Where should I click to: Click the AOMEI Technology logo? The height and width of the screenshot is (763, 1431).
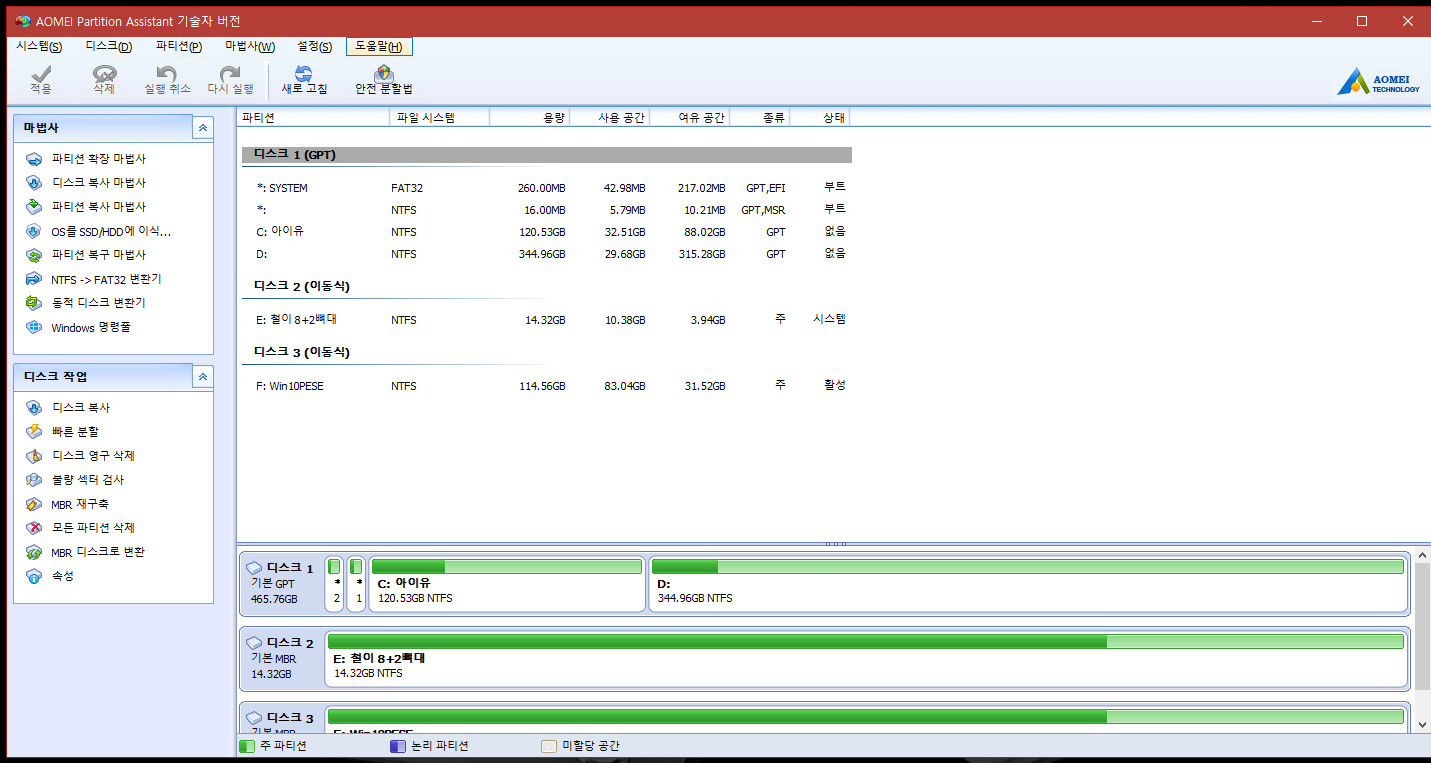[1378, 82]
